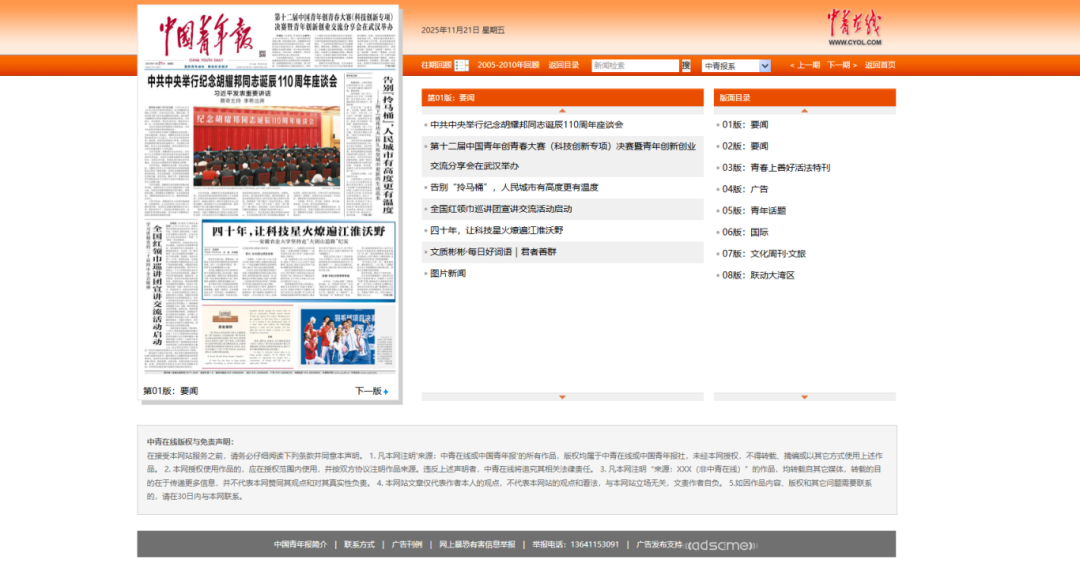Click the athletes photo on newspaper page

(338, 337)
